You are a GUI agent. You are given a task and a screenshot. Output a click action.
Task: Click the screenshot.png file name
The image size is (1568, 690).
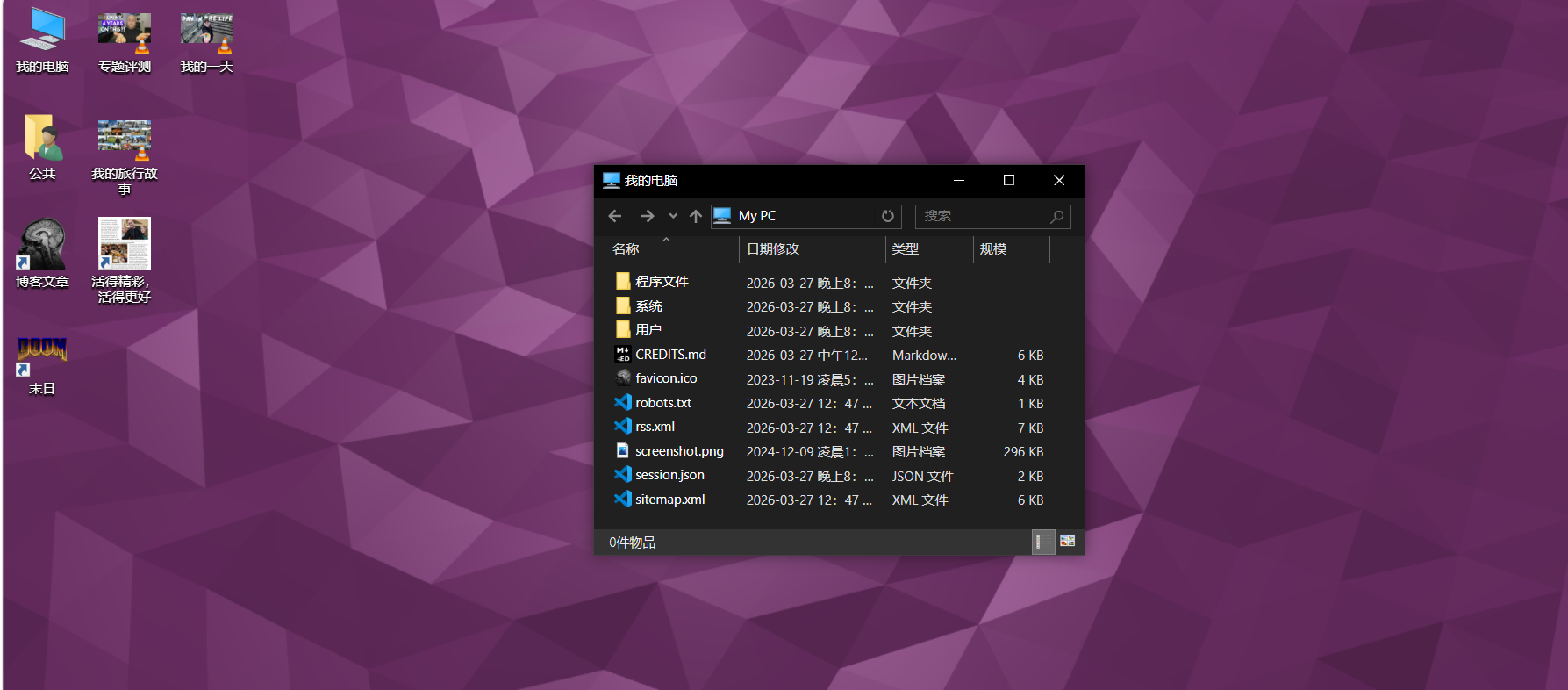(679, 451)
